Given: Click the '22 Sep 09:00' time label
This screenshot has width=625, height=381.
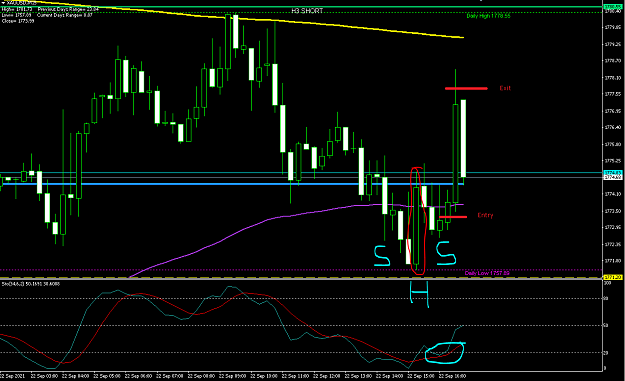Looking at the screenshot, I should [x=232, y=376].
